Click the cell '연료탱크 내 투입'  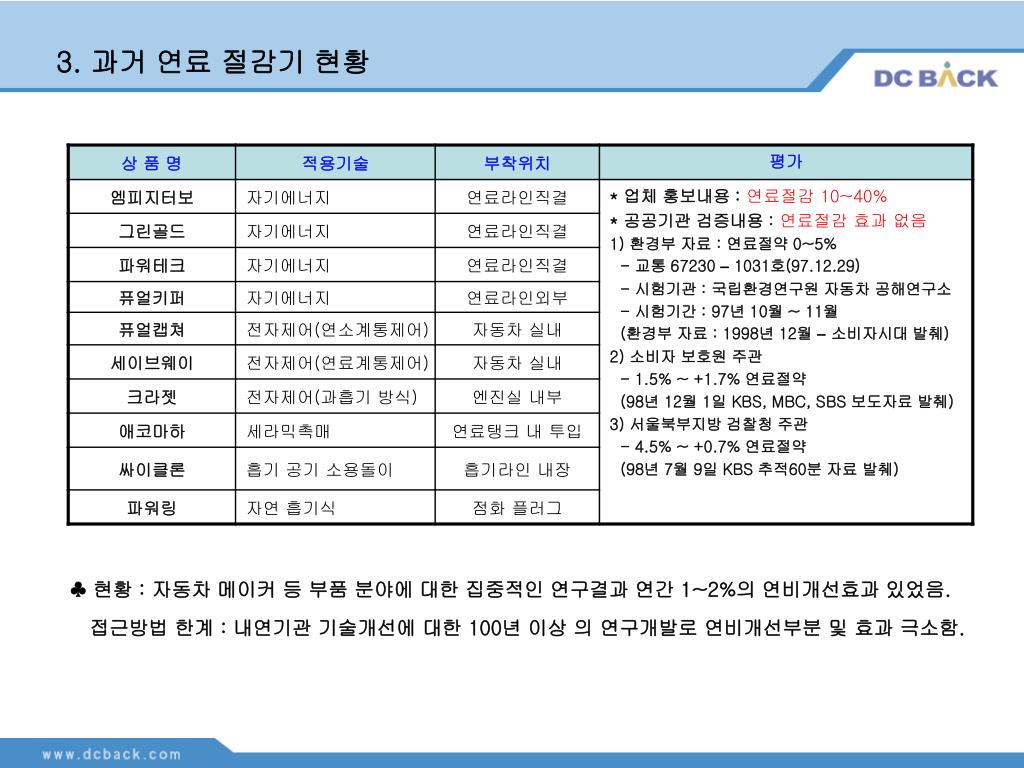[517, 431]
